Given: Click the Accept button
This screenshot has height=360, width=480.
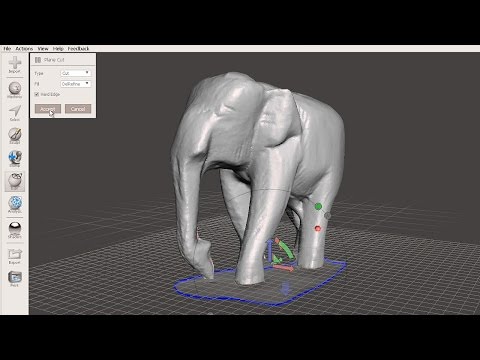Looking at the screenshot, I should coord(48,109).
